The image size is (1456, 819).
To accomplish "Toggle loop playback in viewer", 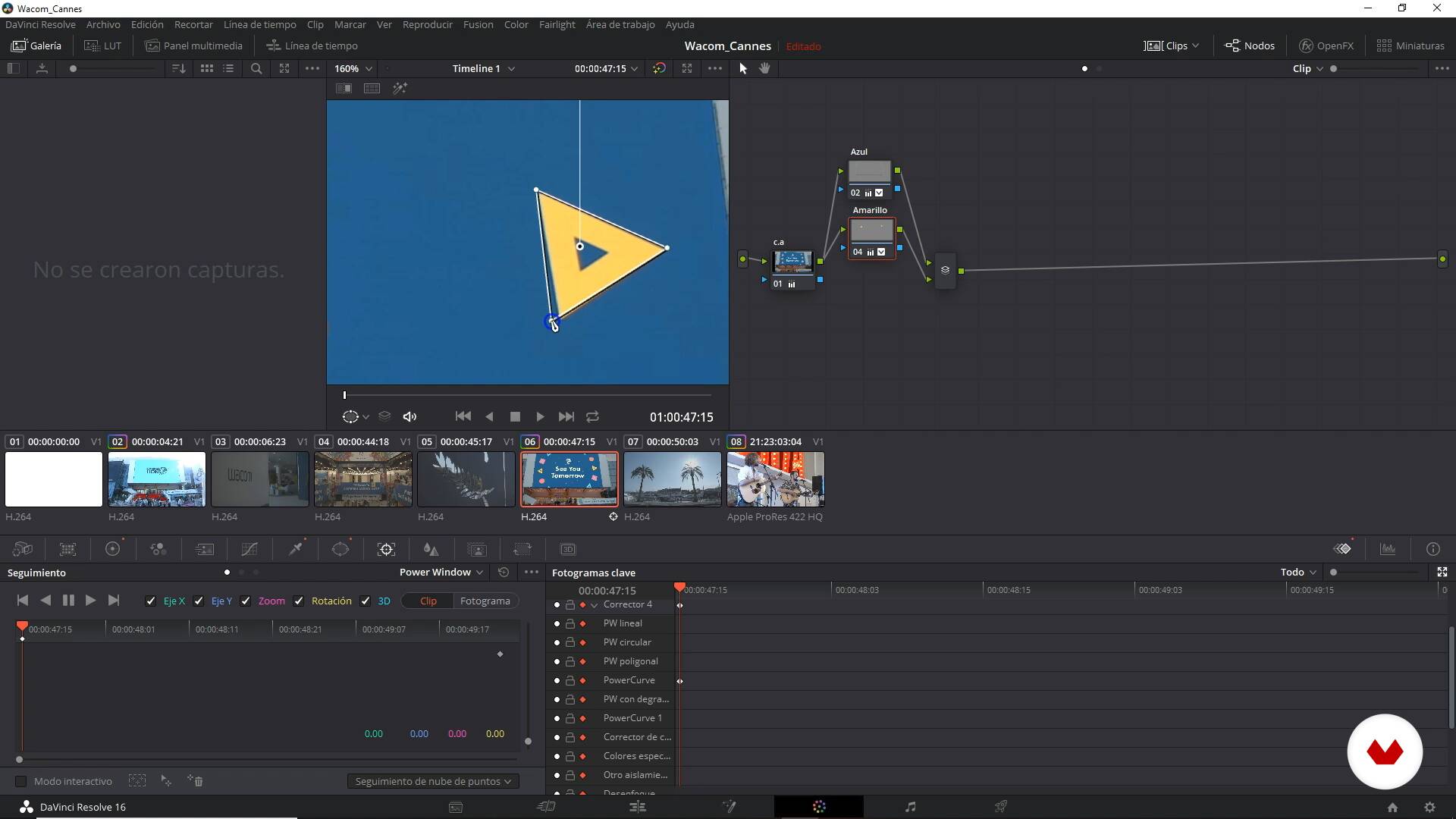I will [x=593, y=416].
